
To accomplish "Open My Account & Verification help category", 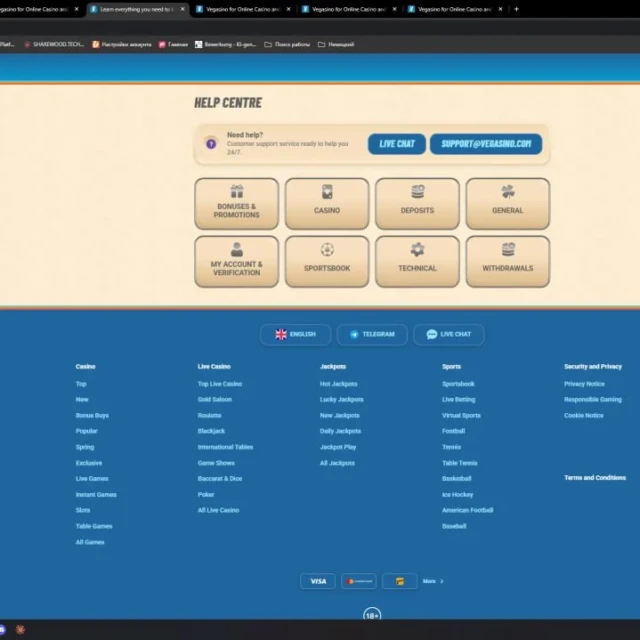I will coord(237,262).
